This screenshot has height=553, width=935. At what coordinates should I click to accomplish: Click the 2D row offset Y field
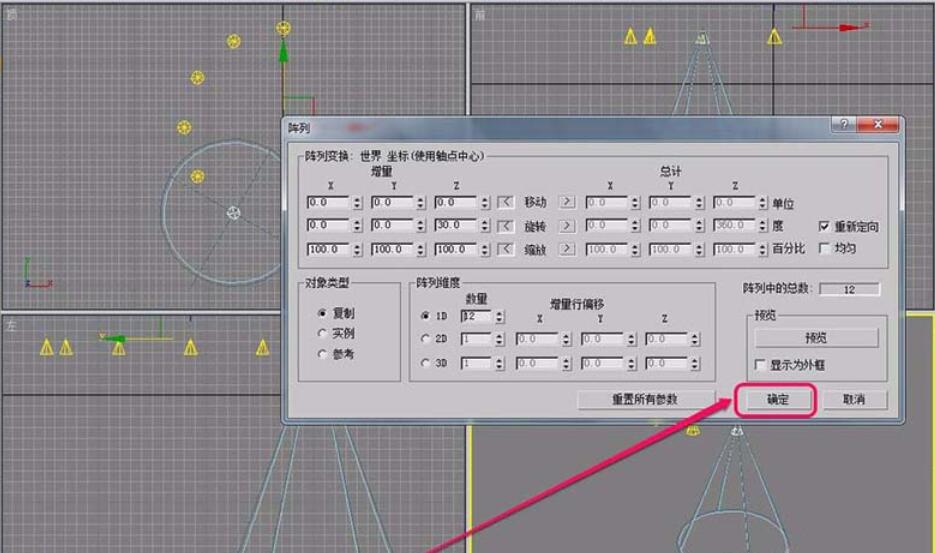point(603,339)
